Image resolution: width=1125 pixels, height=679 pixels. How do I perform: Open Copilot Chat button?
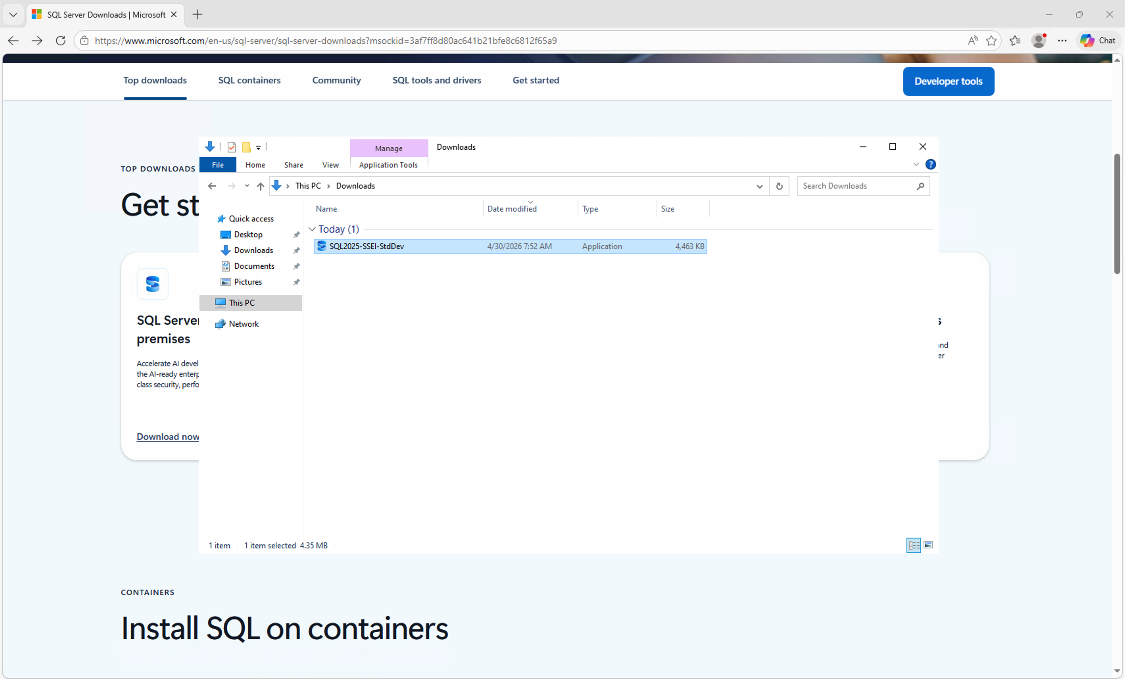click(1098, 41)
